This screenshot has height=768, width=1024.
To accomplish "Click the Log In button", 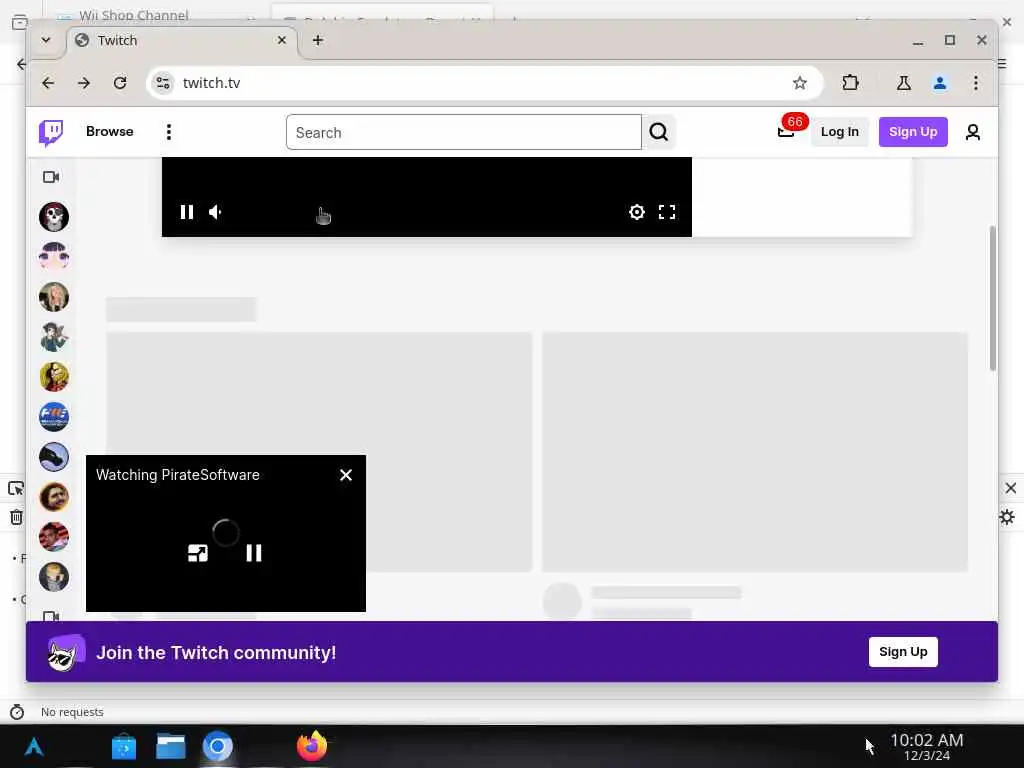I will tap(839, 132).
